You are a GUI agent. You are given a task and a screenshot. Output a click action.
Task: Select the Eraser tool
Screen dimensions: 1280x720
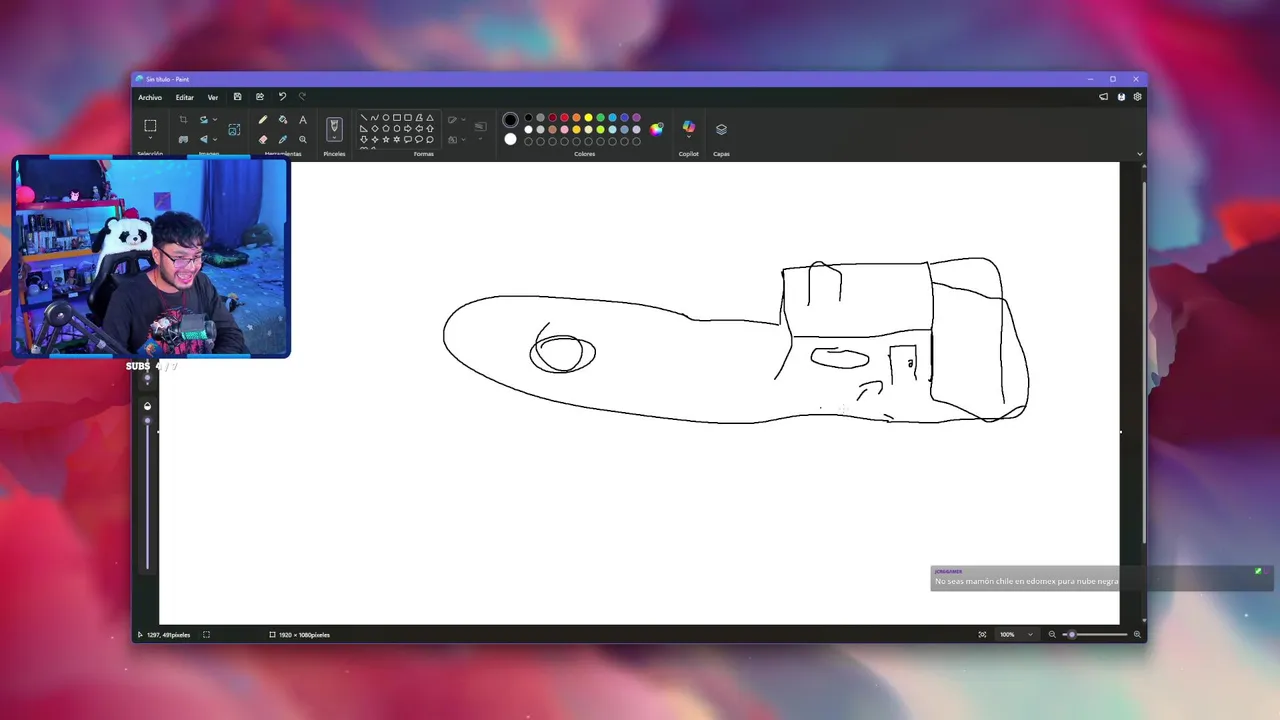point(263,139)
